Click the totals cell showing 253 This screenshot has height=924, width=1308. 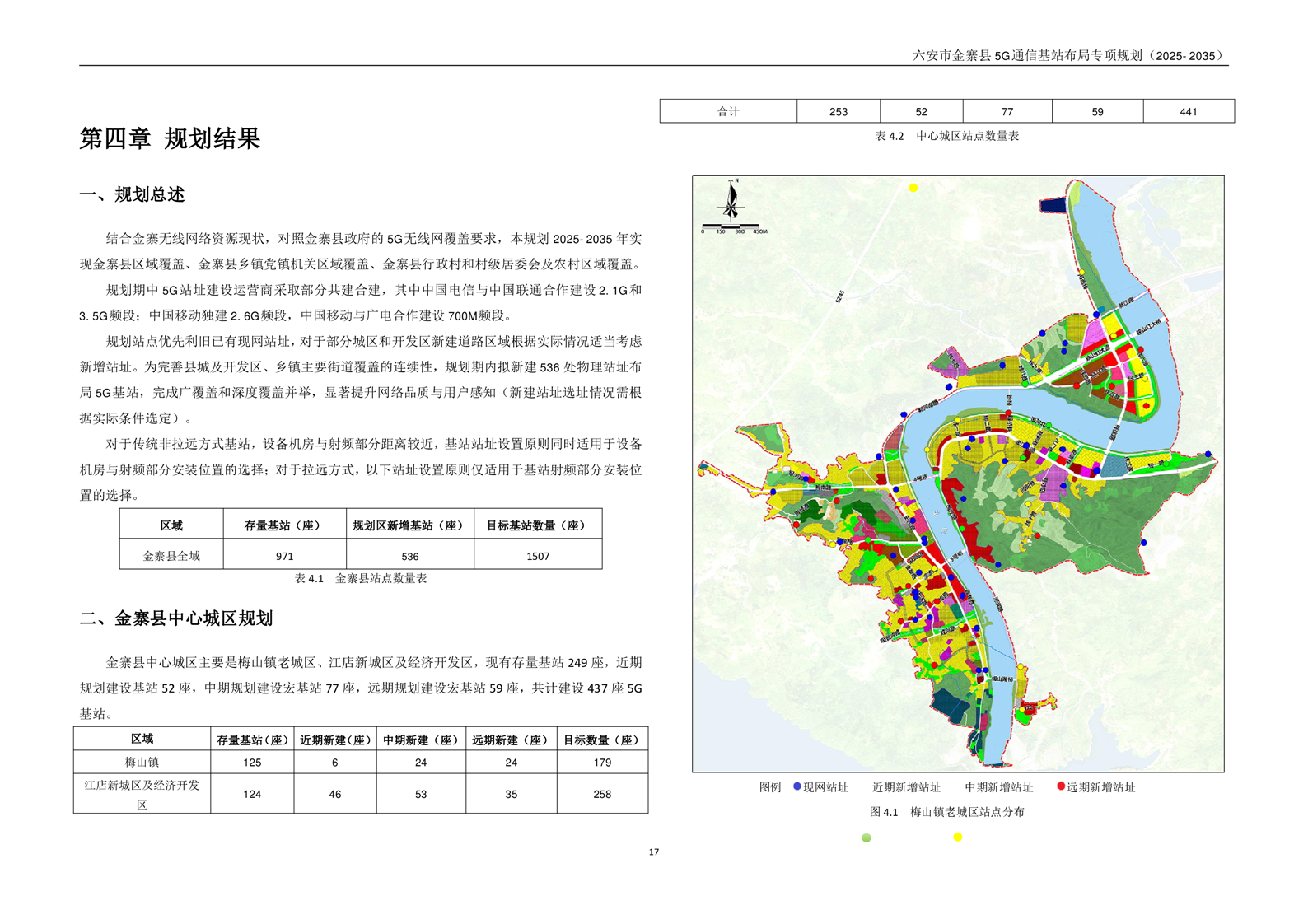pyautogui.click(x=839, y=111)
